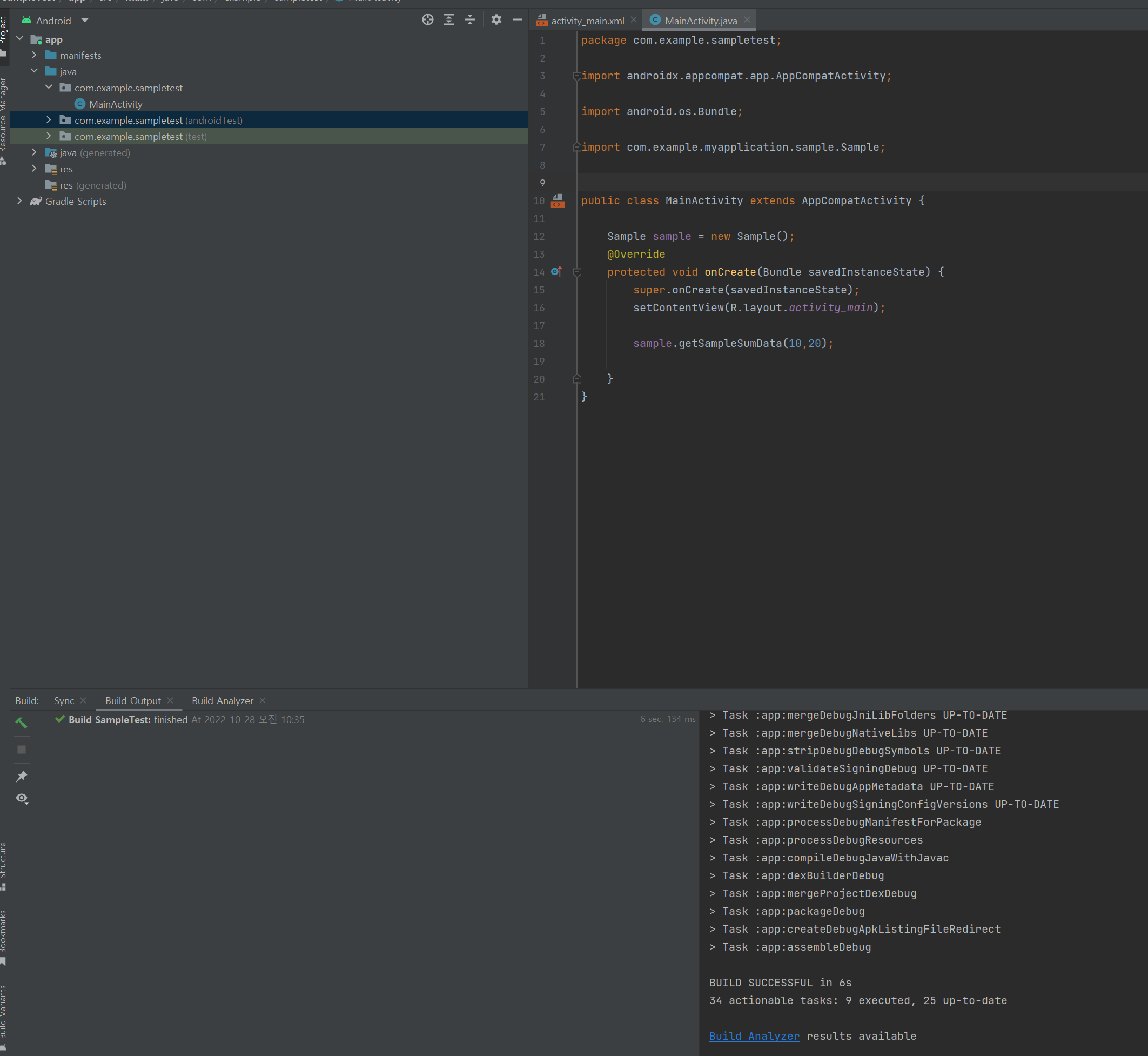
Task: Click the Build Analyzer link in output
Action: tap(754, 1036)
